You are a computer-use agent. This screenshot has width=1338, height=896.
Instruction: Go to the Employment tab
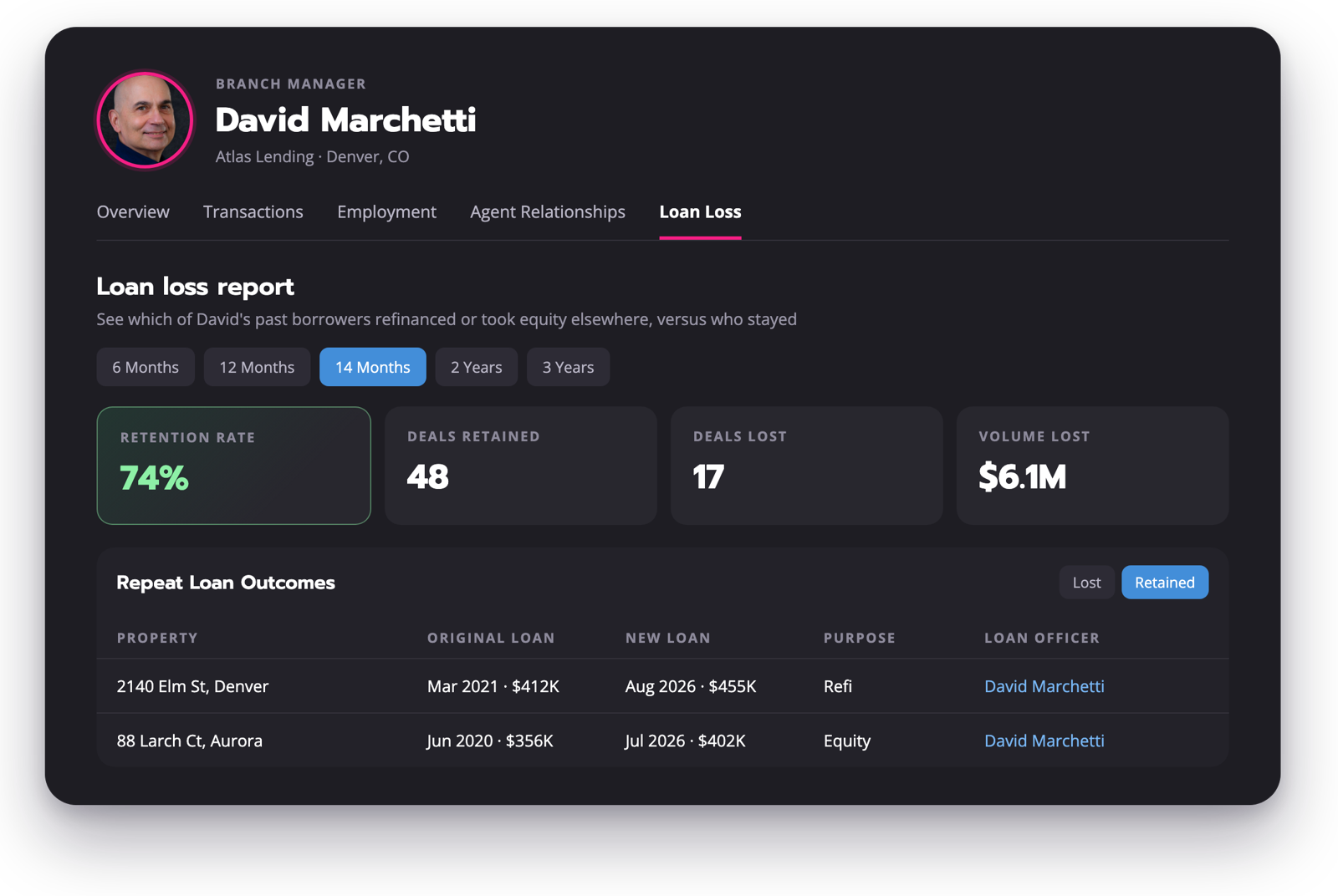(x=386, y=212)
